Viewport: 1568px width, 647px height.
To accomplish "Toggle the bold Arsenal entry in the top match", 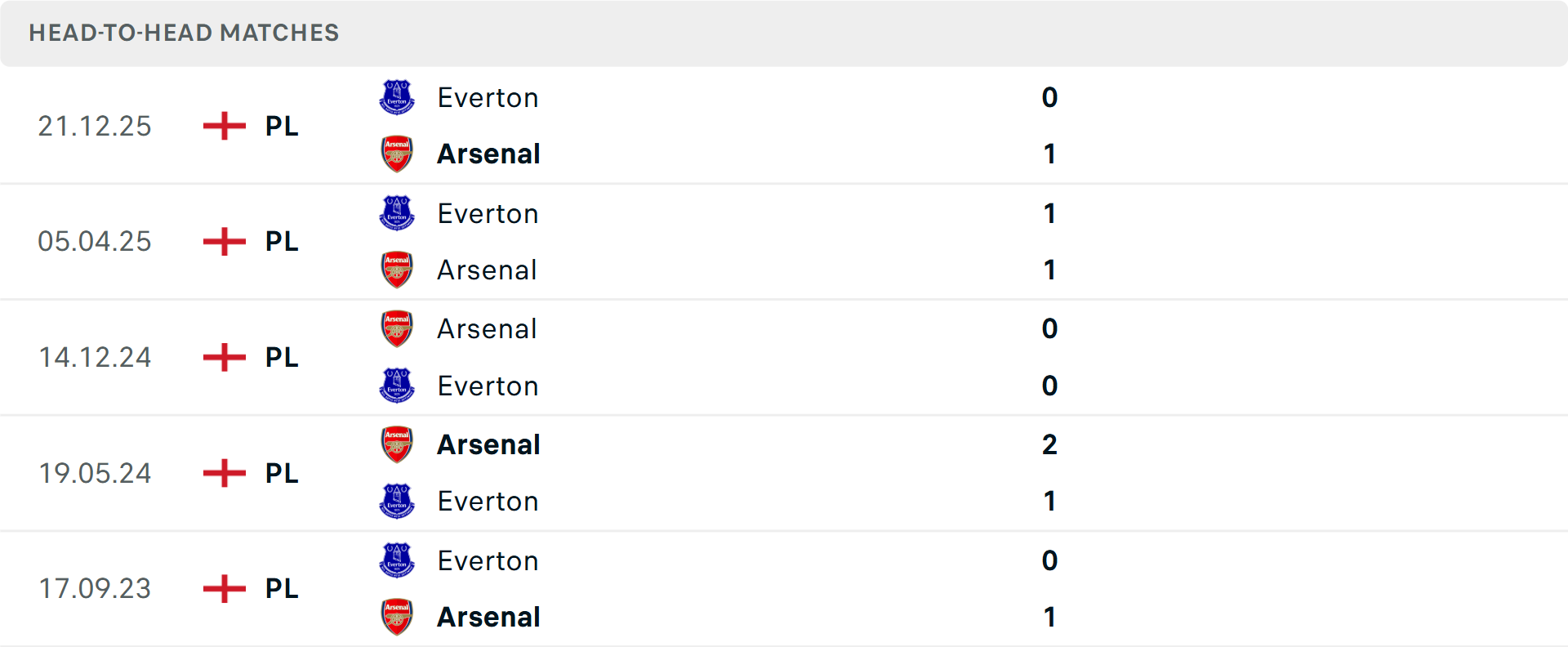I will click(x=488, y=154).
